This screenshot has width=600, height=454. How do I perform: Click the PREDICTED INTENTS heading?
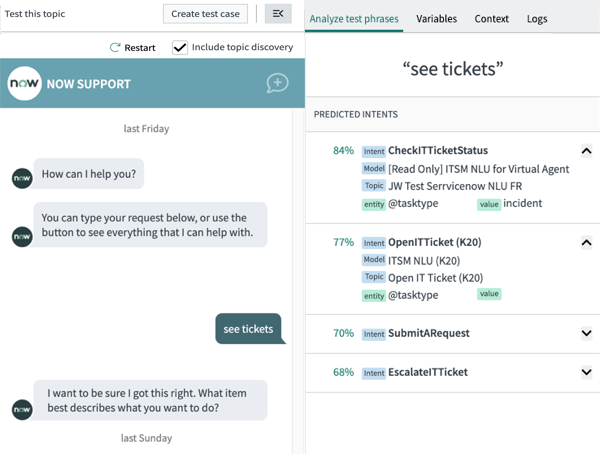coord(355,114)
